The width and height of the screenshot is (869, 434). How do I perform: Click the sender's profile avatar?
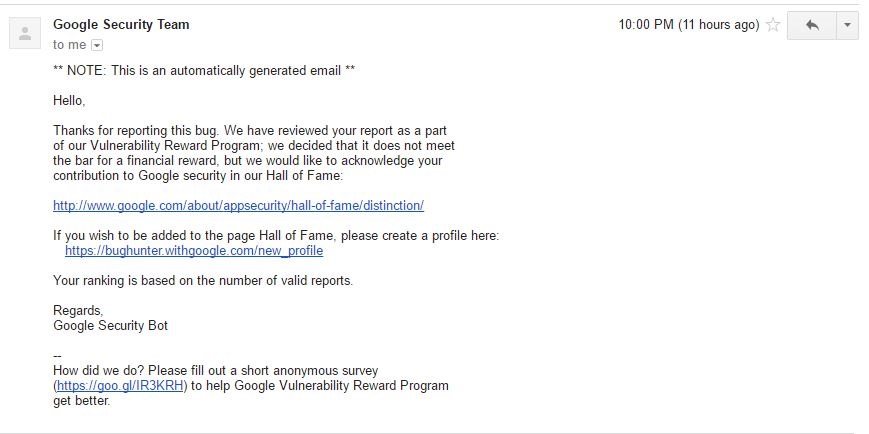click(x=25, y=35)
